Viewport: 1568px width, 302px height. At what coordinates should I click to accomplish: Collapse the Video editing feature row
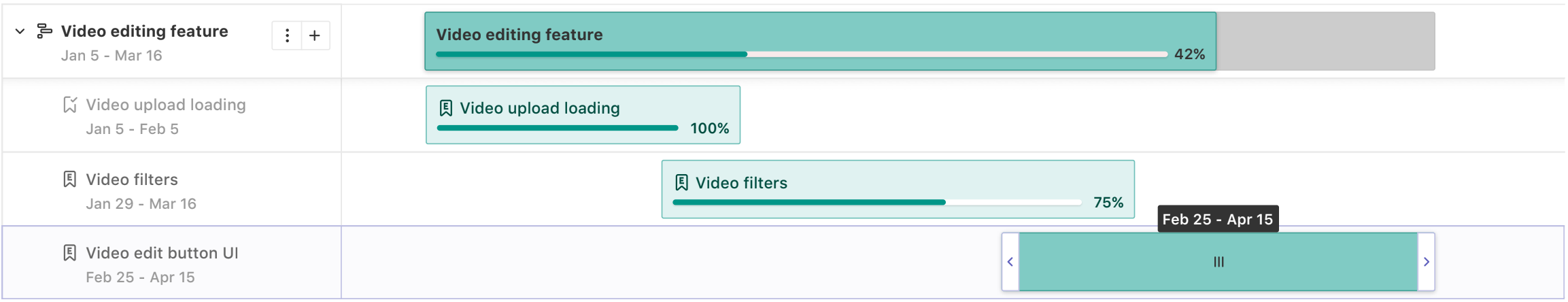(20, 31)
